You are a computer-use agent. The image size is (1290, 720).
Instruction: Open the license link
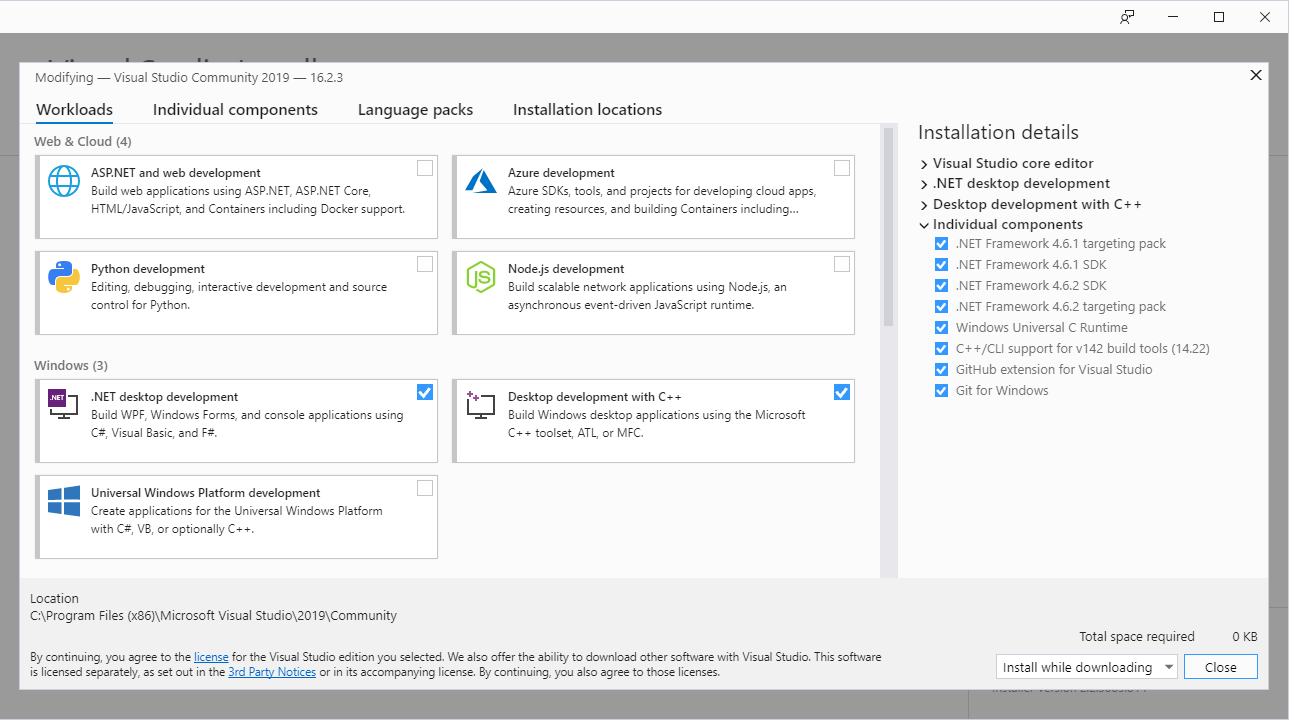(x=211, y=657)
